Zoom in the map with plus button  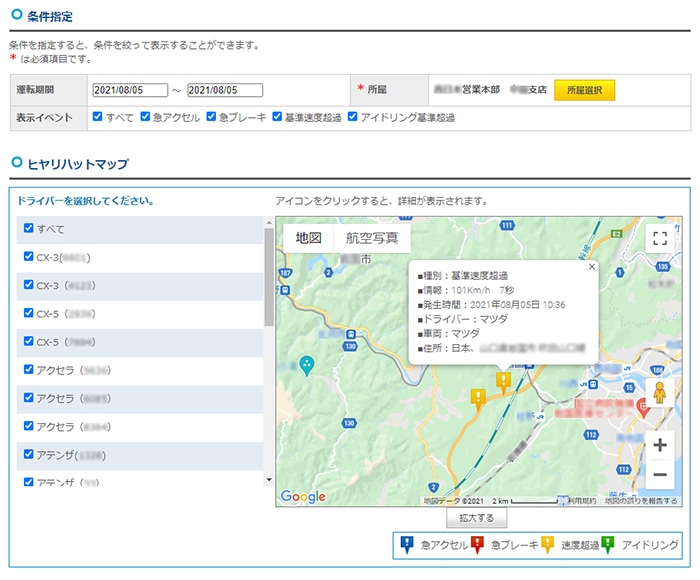[659, 445]
